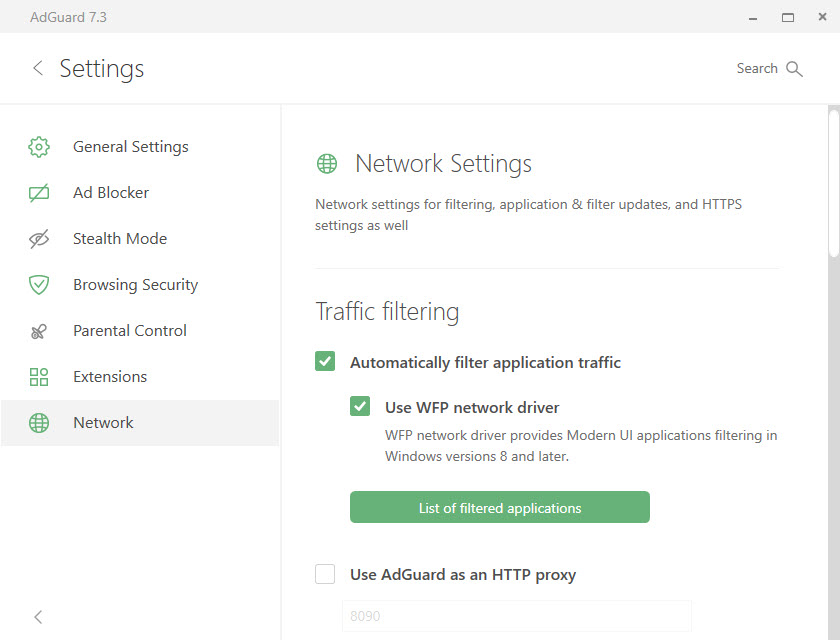Viewport: 840px width, 640px height.
Task: Click WFP network driver description text
Action: click(581, 446)
